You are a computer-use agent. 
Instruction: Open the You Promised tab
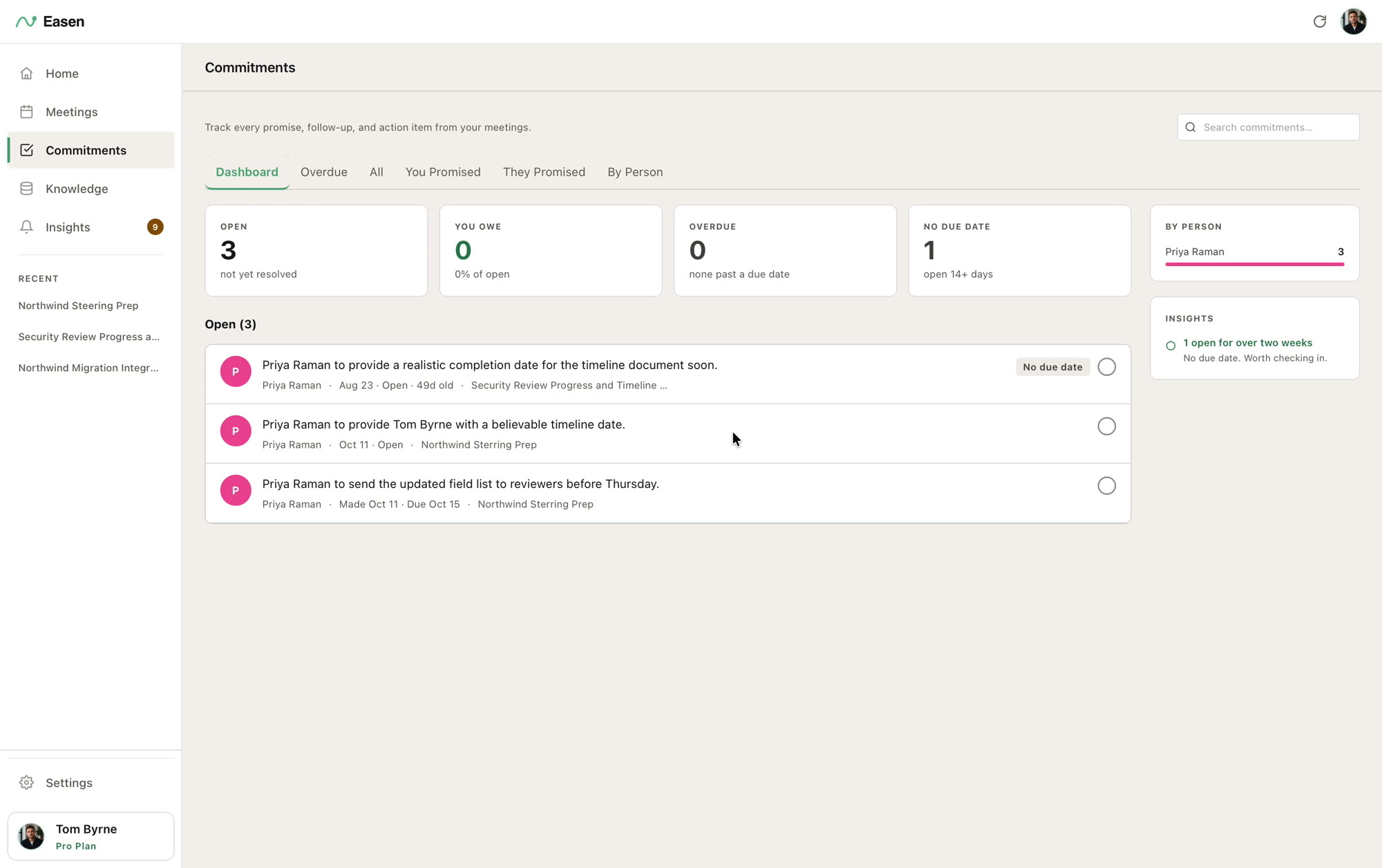pyautogui.click(x=443, y=172)
